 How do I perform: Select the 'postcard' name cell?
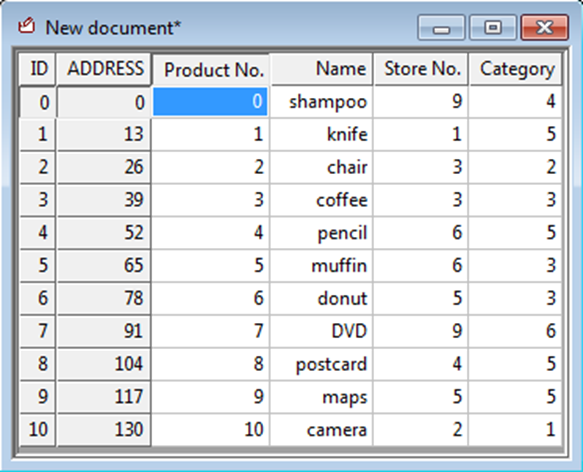pyautogui.click(x=321, y=364)
